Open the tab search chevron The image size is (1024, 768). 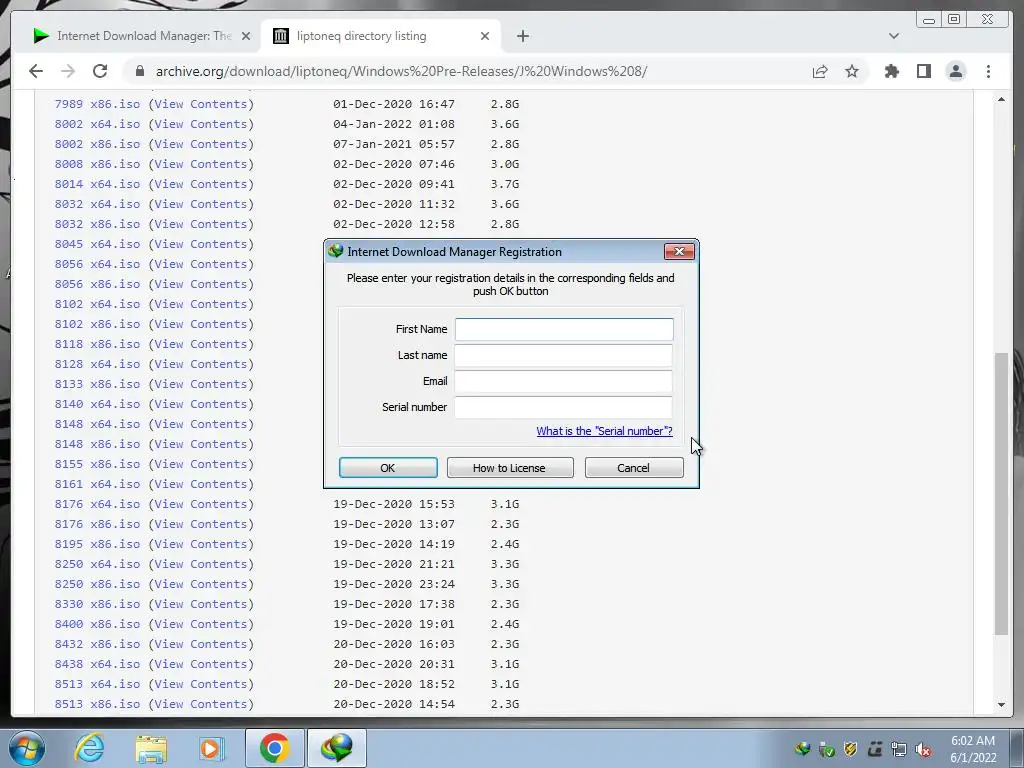tap(893, 36)
